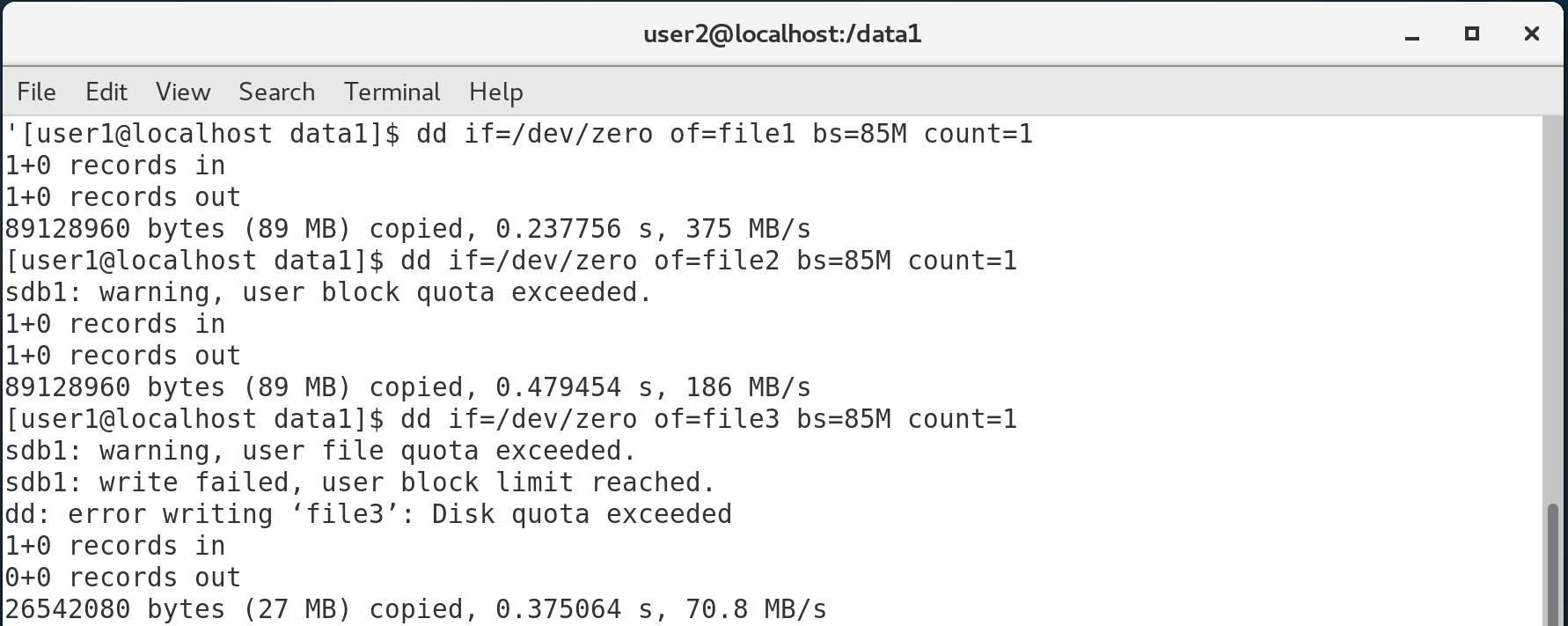Viewport: 1568px width, 626px height.
Task: Click the 26542080 bytes copied line
Action: pos(415,609)
